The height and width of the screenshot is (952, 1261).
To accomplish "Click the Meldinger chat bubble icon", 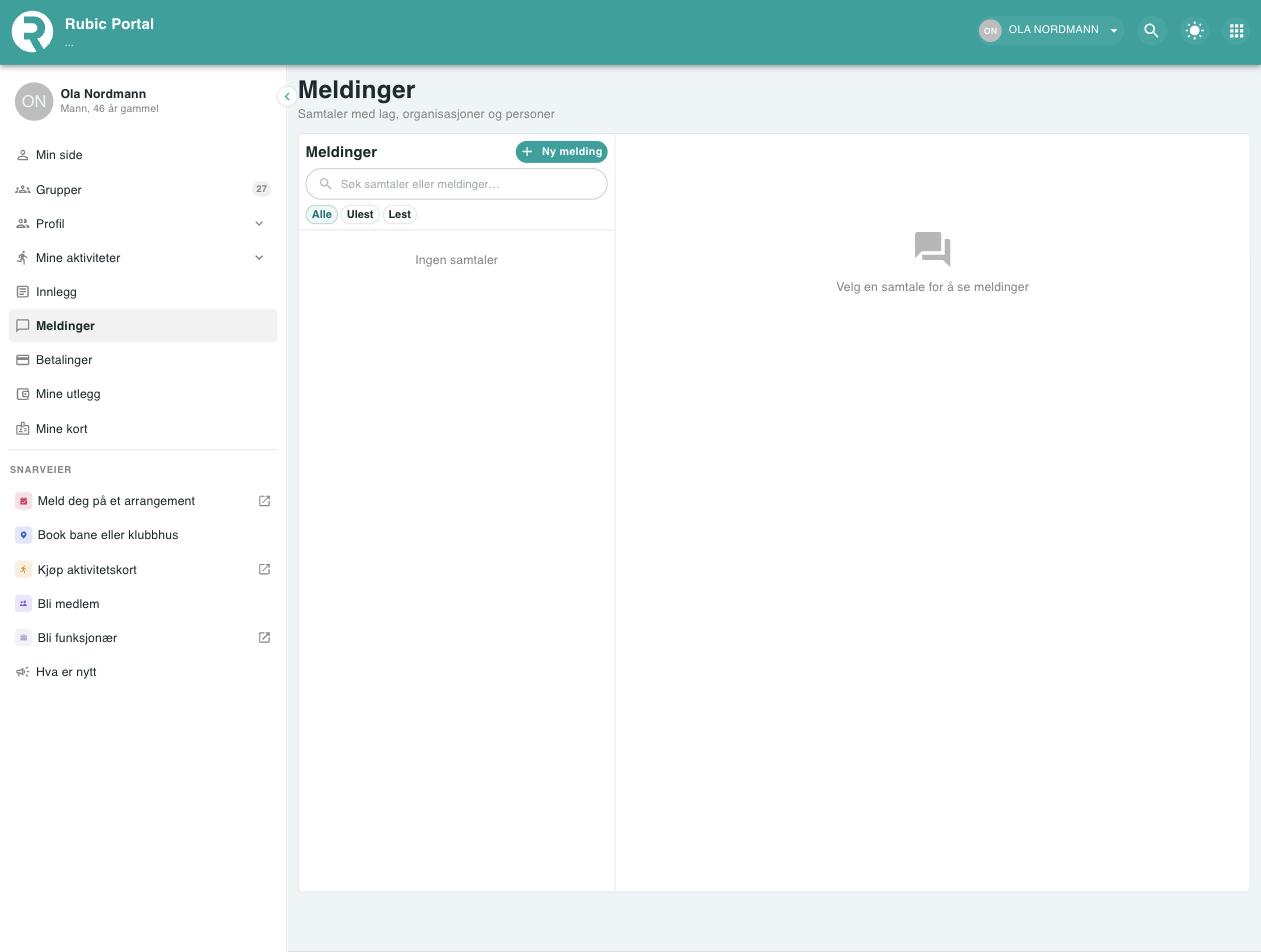I will (x=23, y=326).
